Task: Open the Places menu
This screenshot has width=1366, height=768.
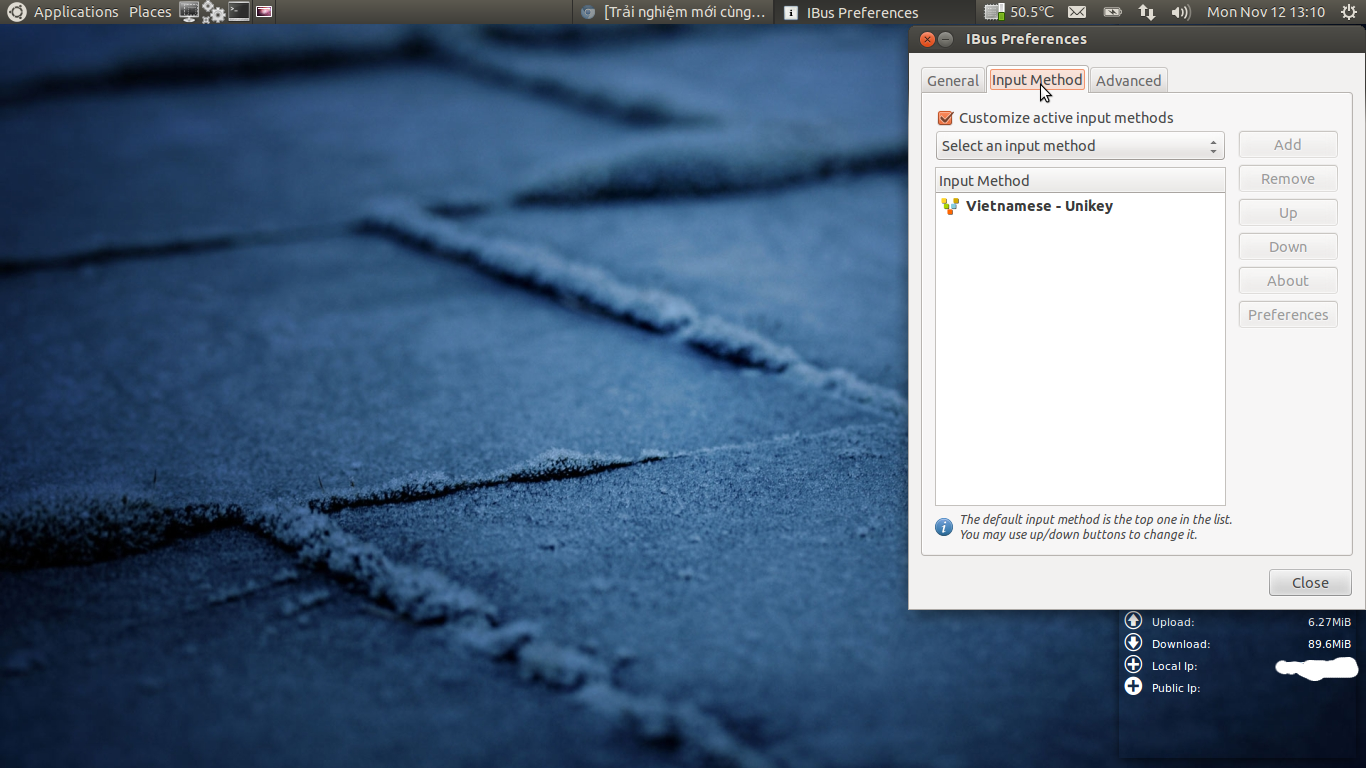Action: [150, 12]
